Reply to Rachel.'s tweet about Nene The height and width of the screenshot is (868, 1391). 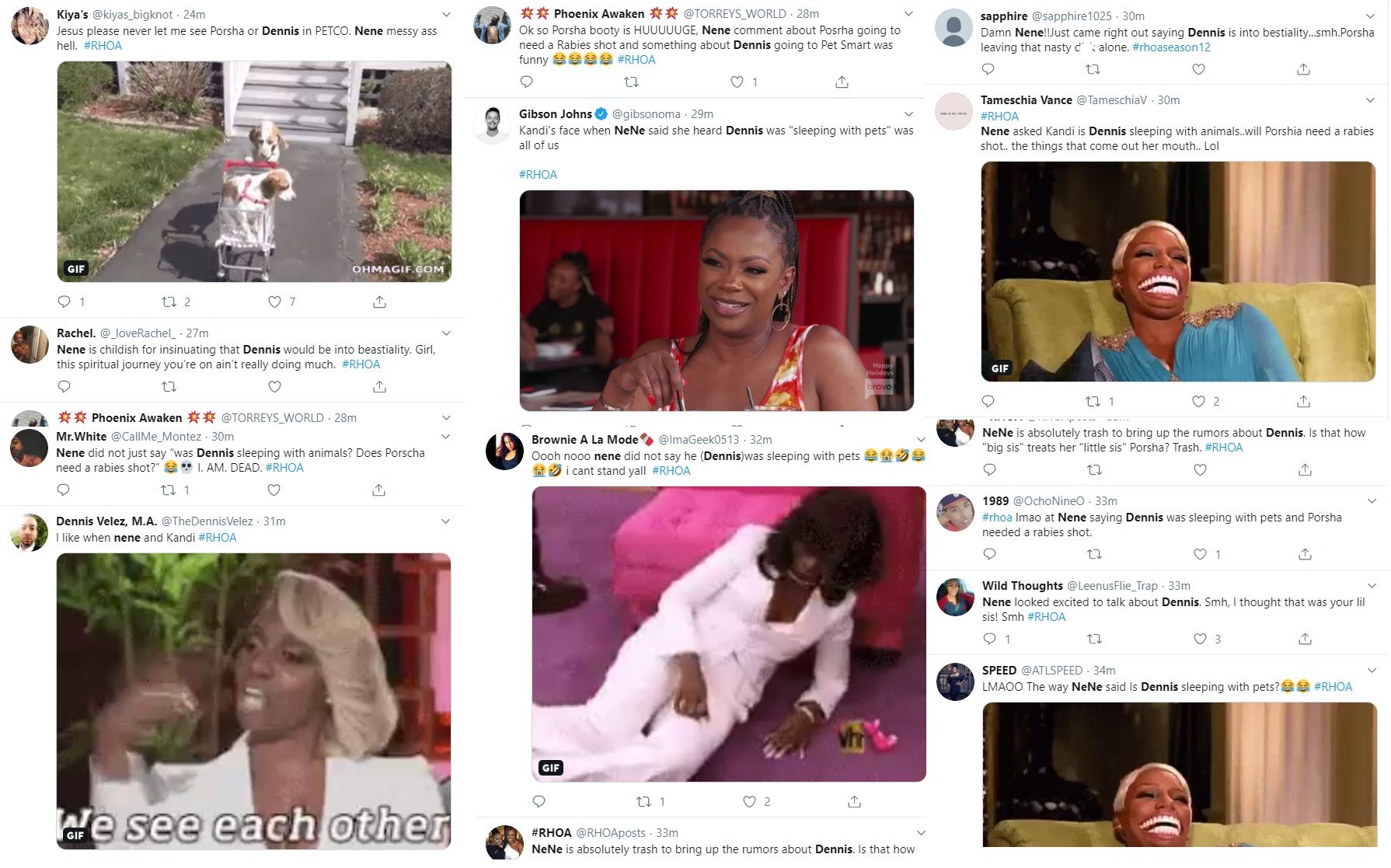point(64,386)
